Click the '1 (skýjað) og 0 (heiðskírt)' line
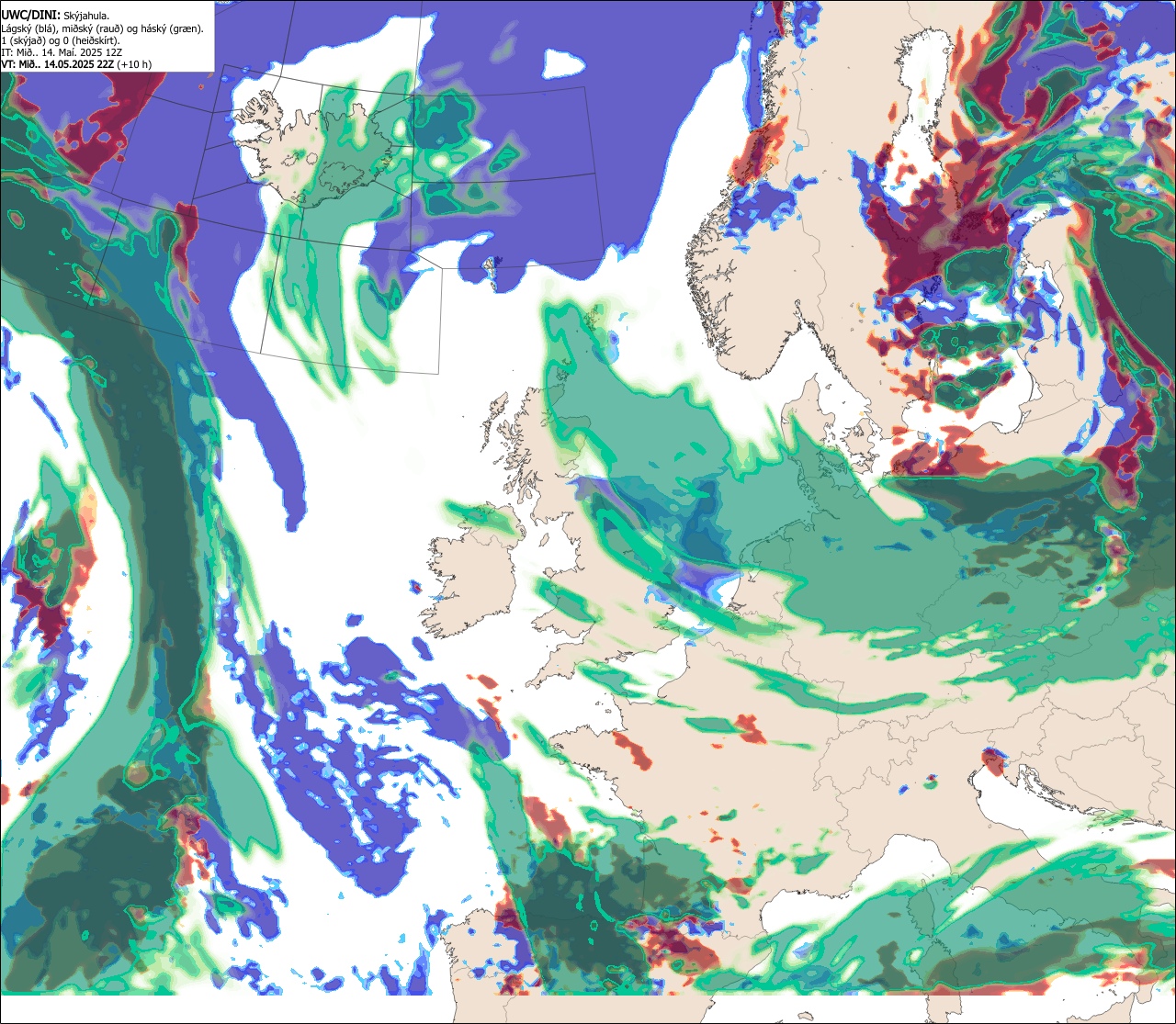The image size is (1176, 1024). pos(61,40)
